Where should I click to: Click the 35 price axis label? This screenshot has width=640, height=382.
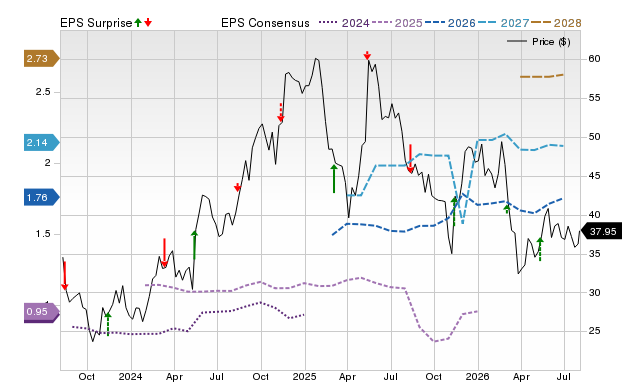[594, 254]
